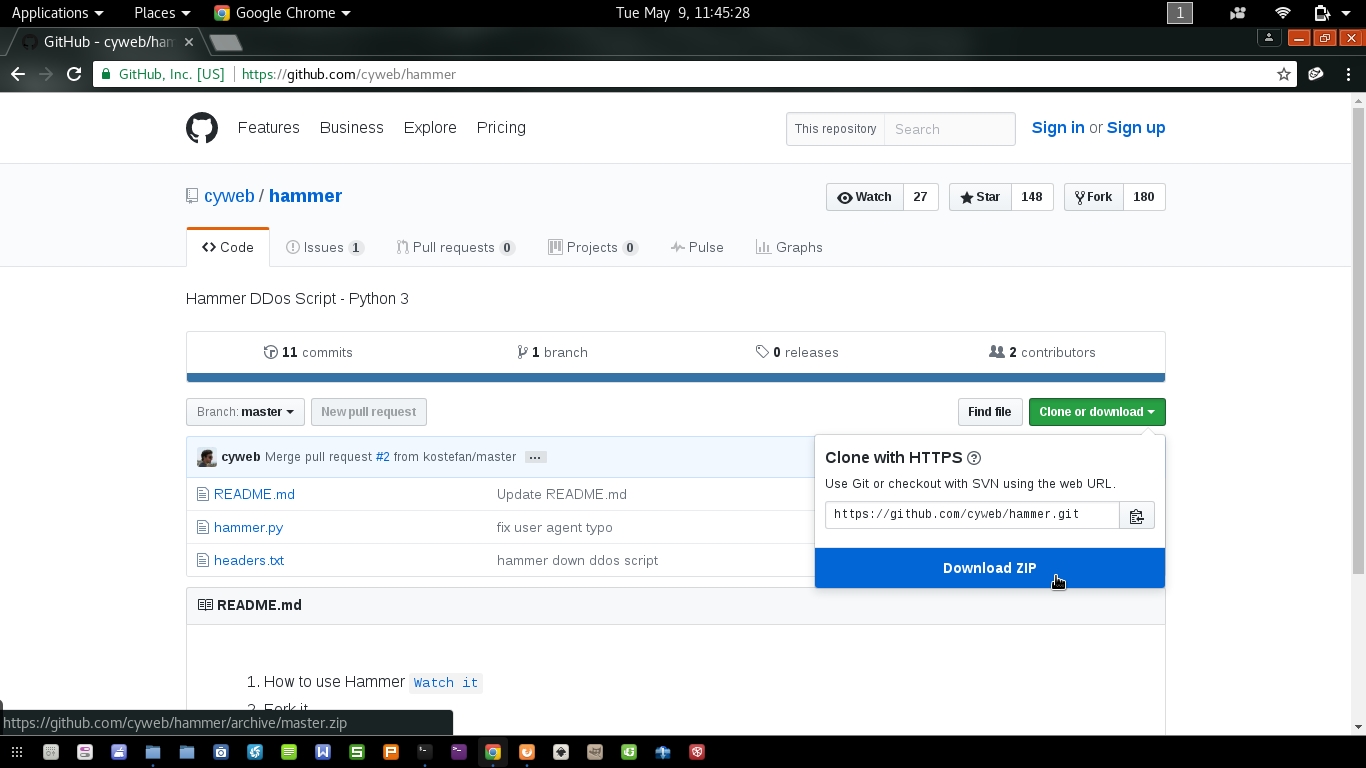Go back to the previous page

(x=17, y=74)
